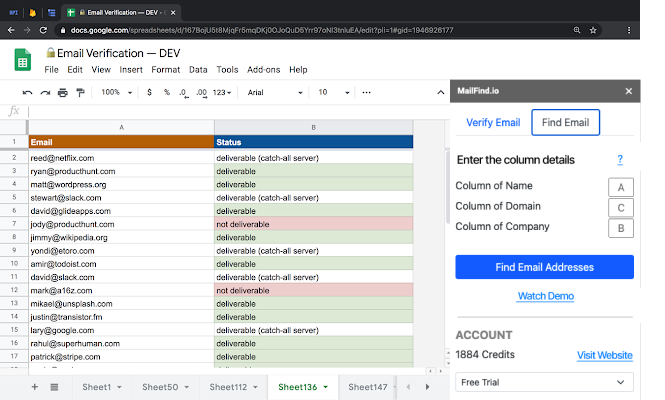
Task: Click the help question mark in sidebar
Action: tap(620, 159)
